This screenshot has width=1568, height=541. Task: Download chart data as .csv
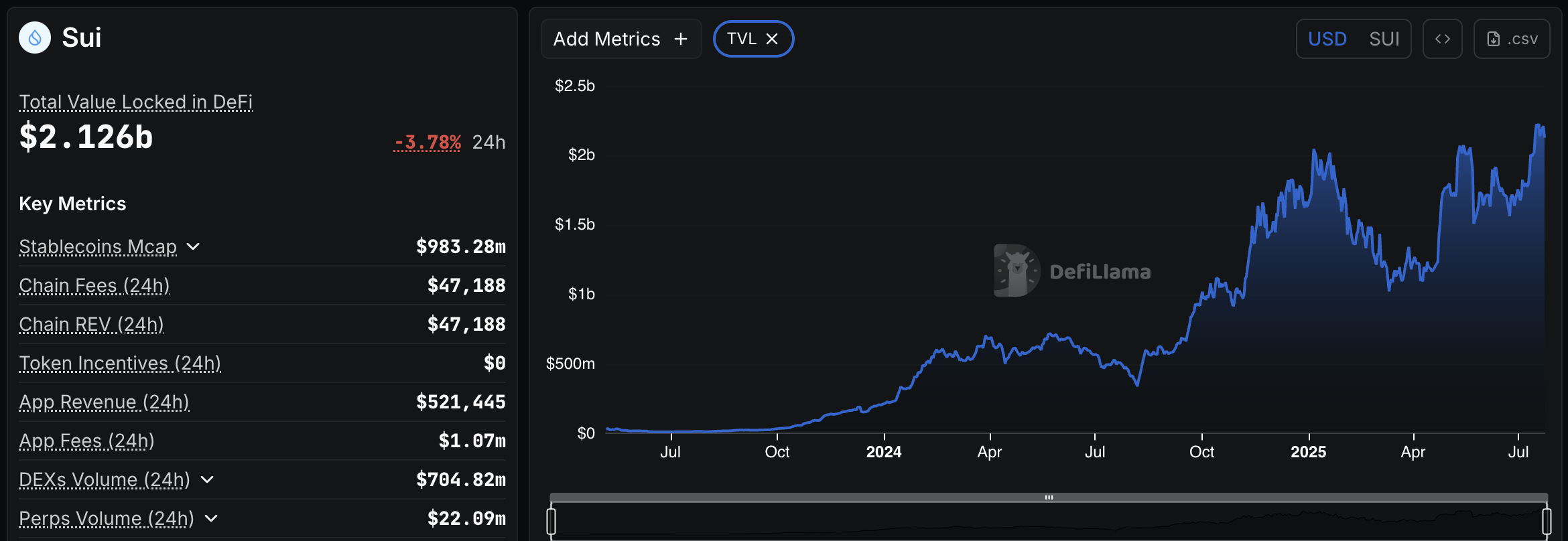pos(1512,40)
